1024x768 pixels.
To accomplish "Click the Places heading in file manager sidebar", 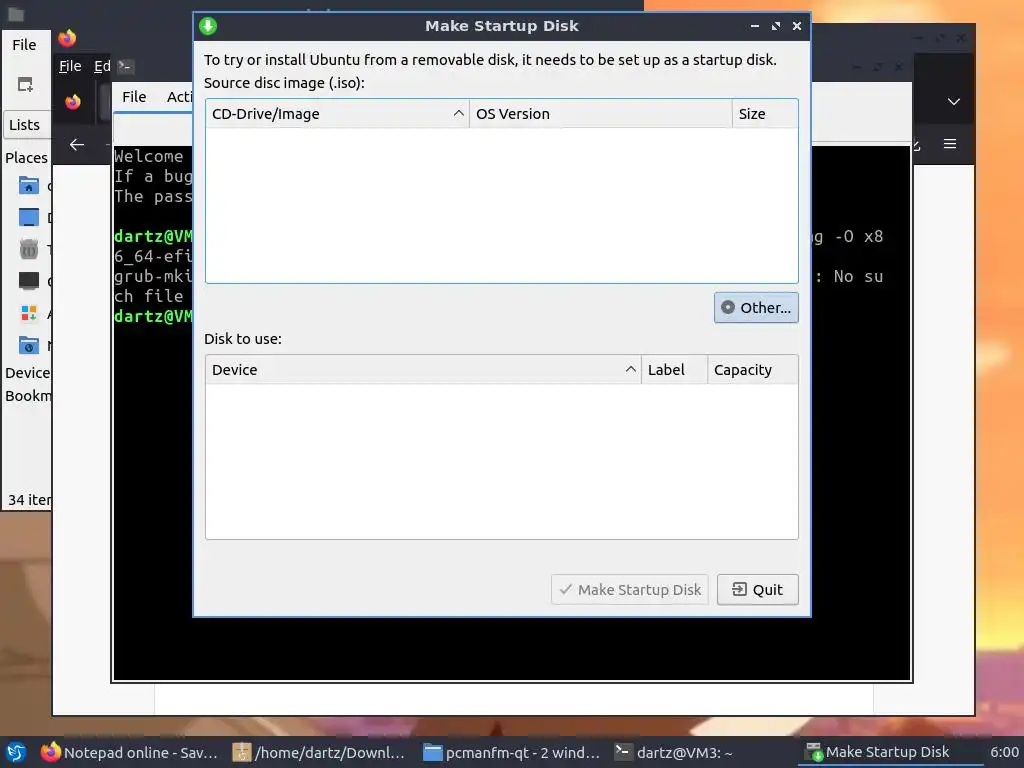I will click(26, 158).
